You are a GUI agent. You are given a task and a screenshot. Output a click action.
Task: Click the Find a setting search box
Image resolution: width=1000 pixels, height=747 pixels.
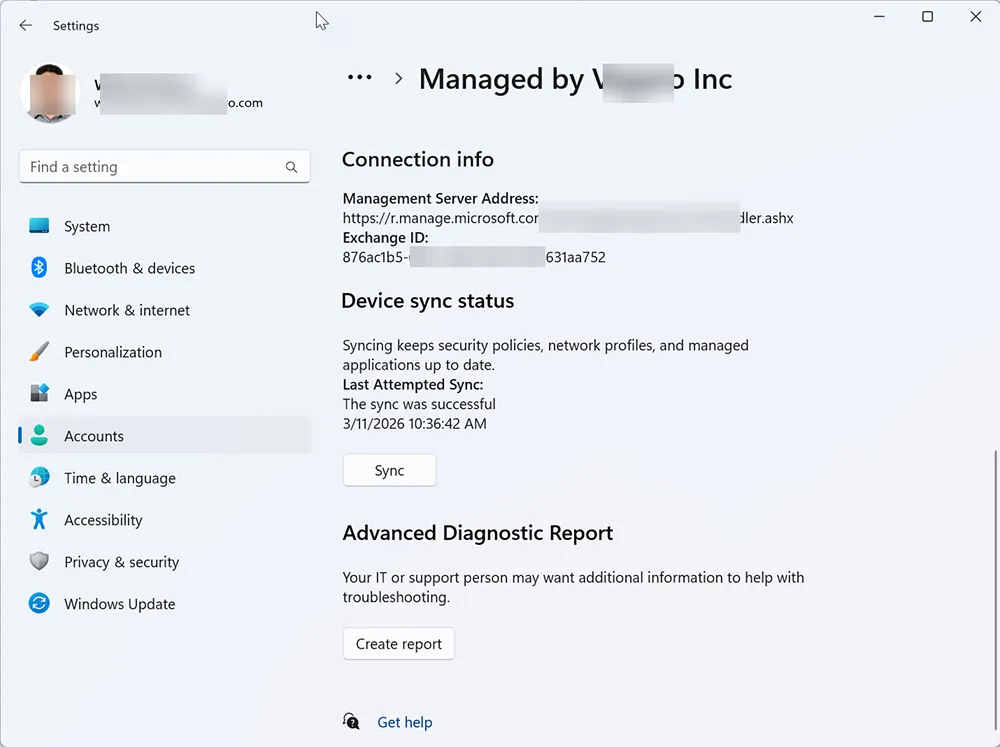coord(150,166)
